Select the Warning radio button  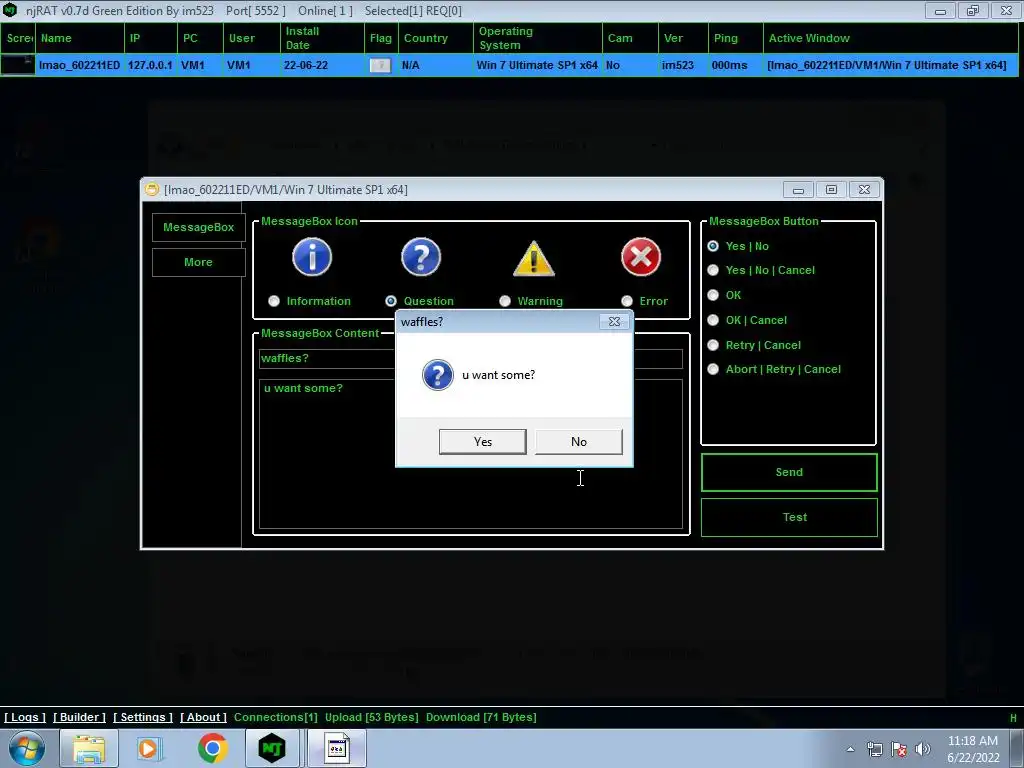(505, 301)
